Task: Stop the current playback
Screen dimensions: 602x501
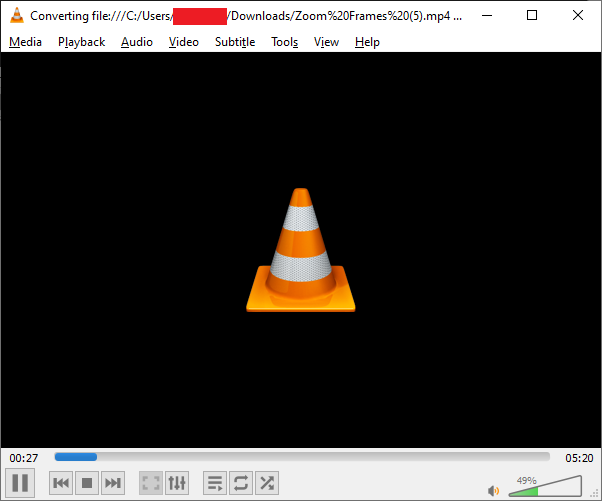Action: [x=87, y=484]
